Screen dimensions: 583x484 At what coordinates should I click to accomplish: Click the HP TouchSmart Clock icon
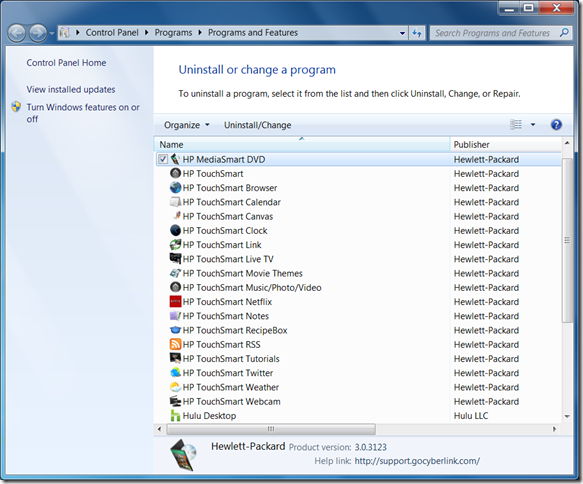175,230
